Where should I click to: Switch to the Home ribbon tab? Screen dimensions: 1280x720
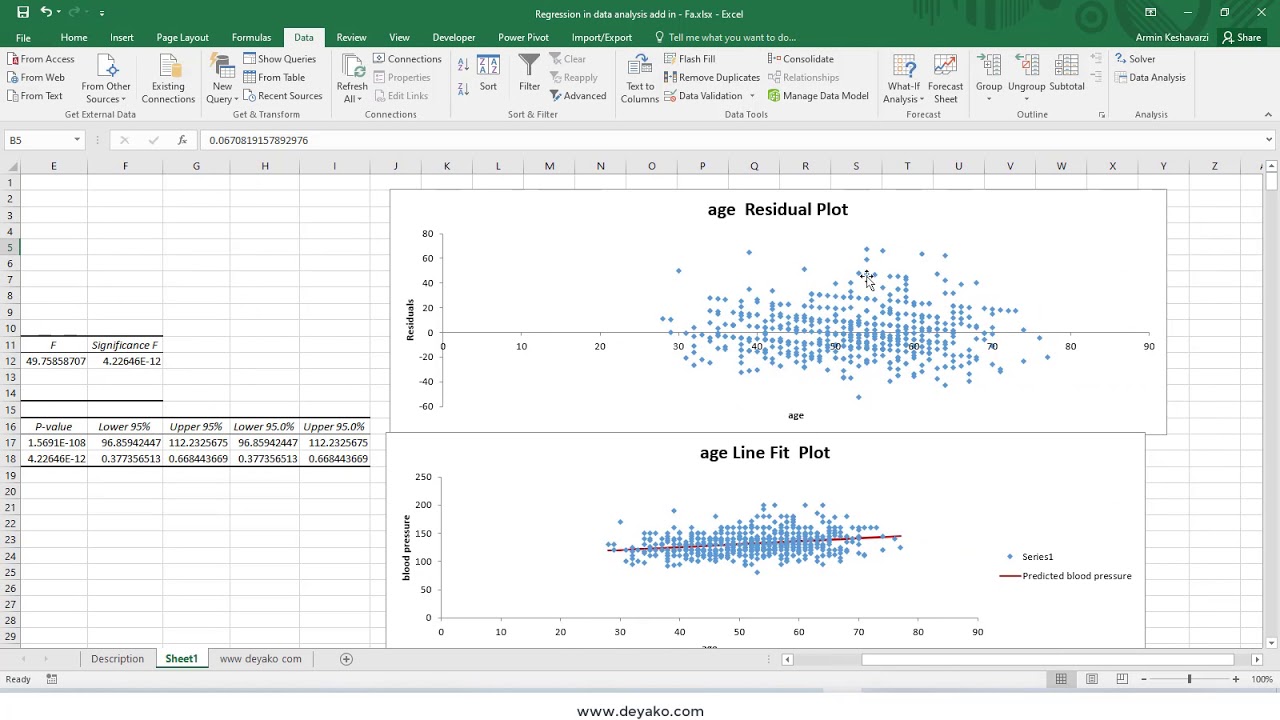tap(74, 37)
